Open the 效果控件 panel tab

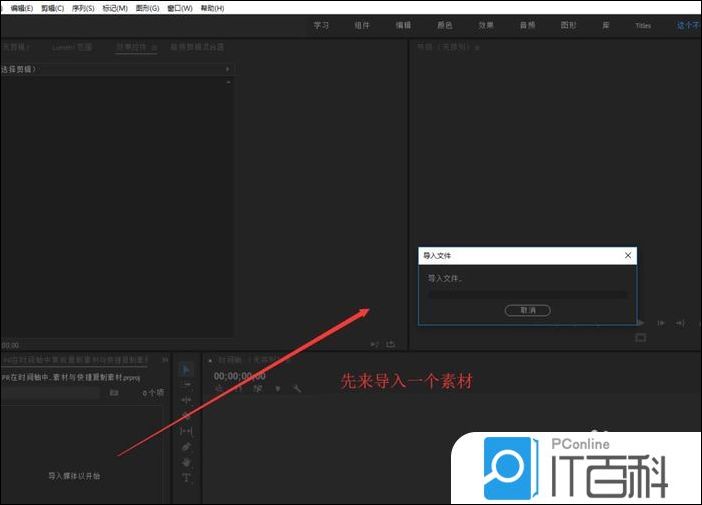pyautogui.click(x=132, y=47)
